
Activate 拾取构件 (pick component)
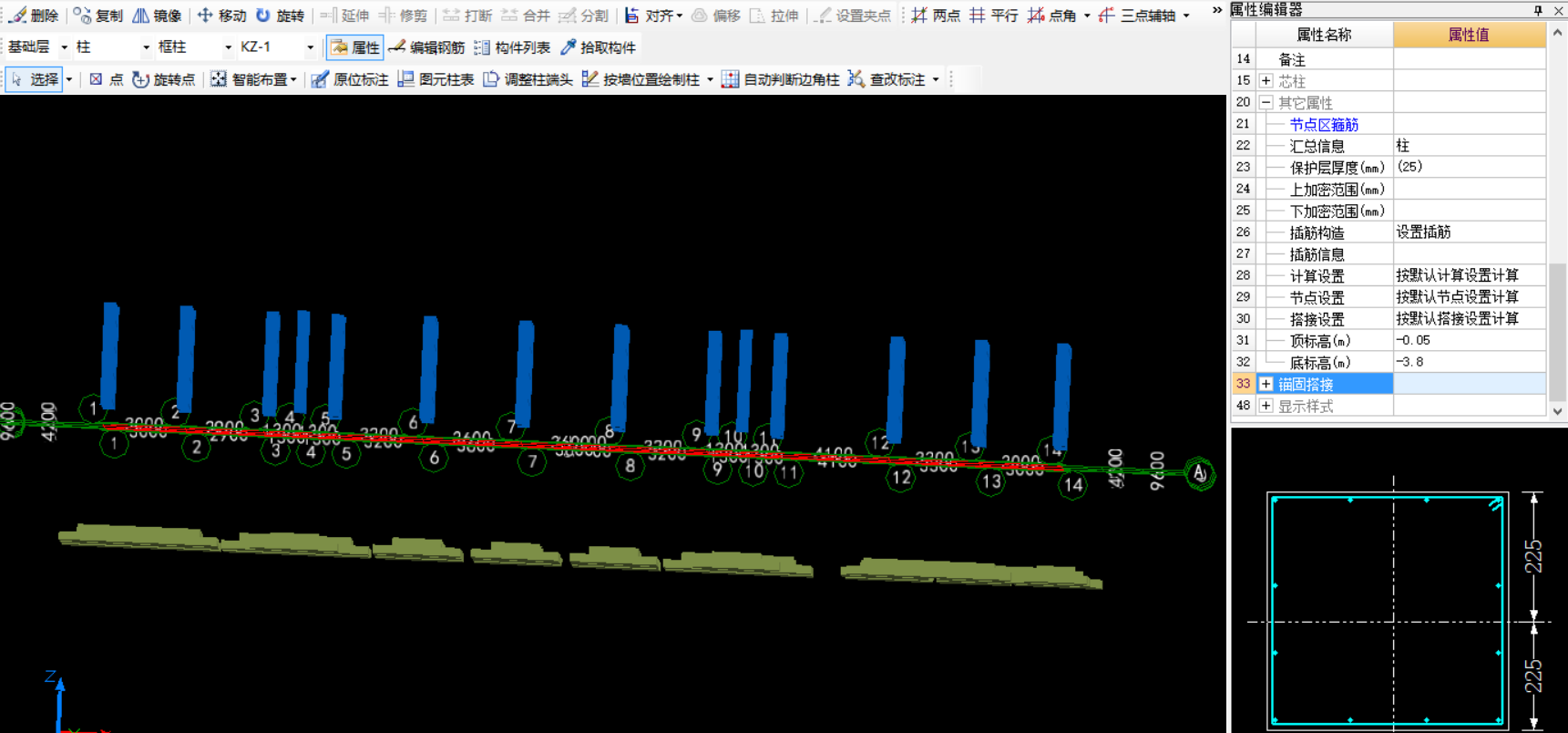coord(598,47)
